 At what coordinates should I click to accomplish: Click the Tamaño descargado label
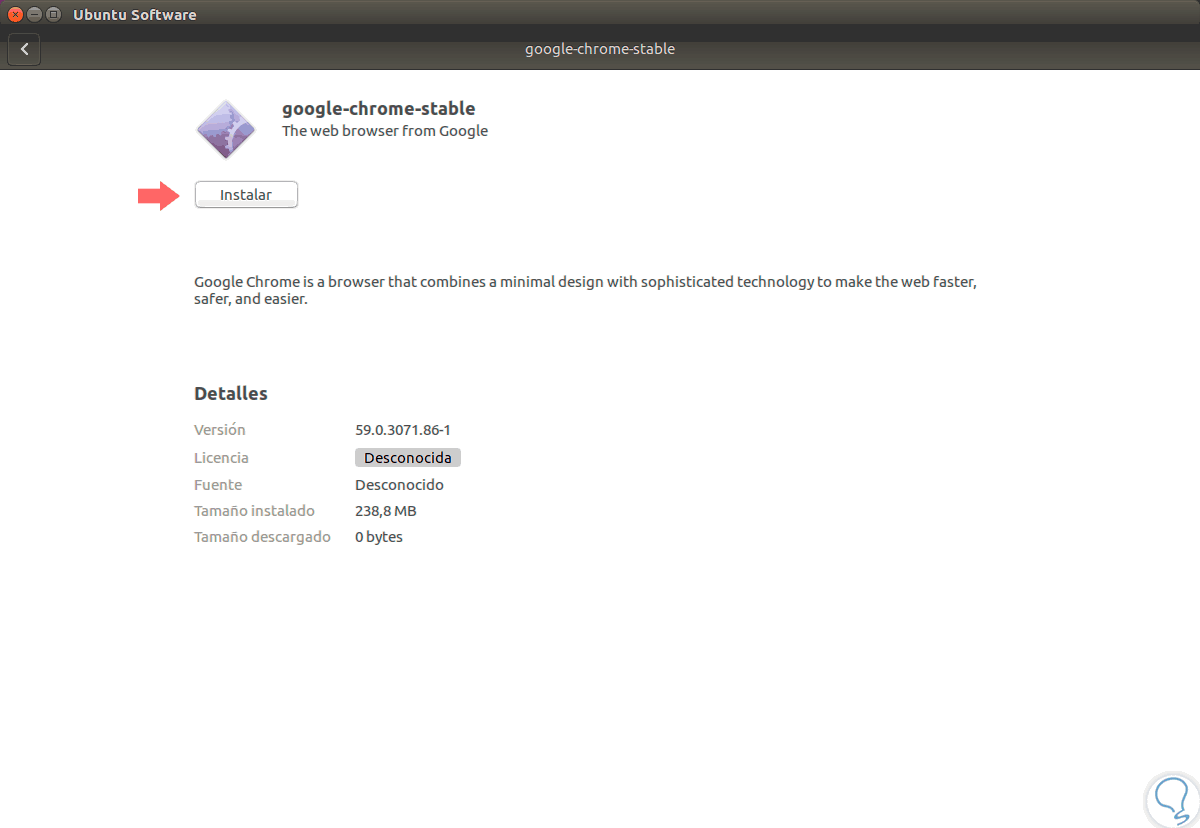262,537
